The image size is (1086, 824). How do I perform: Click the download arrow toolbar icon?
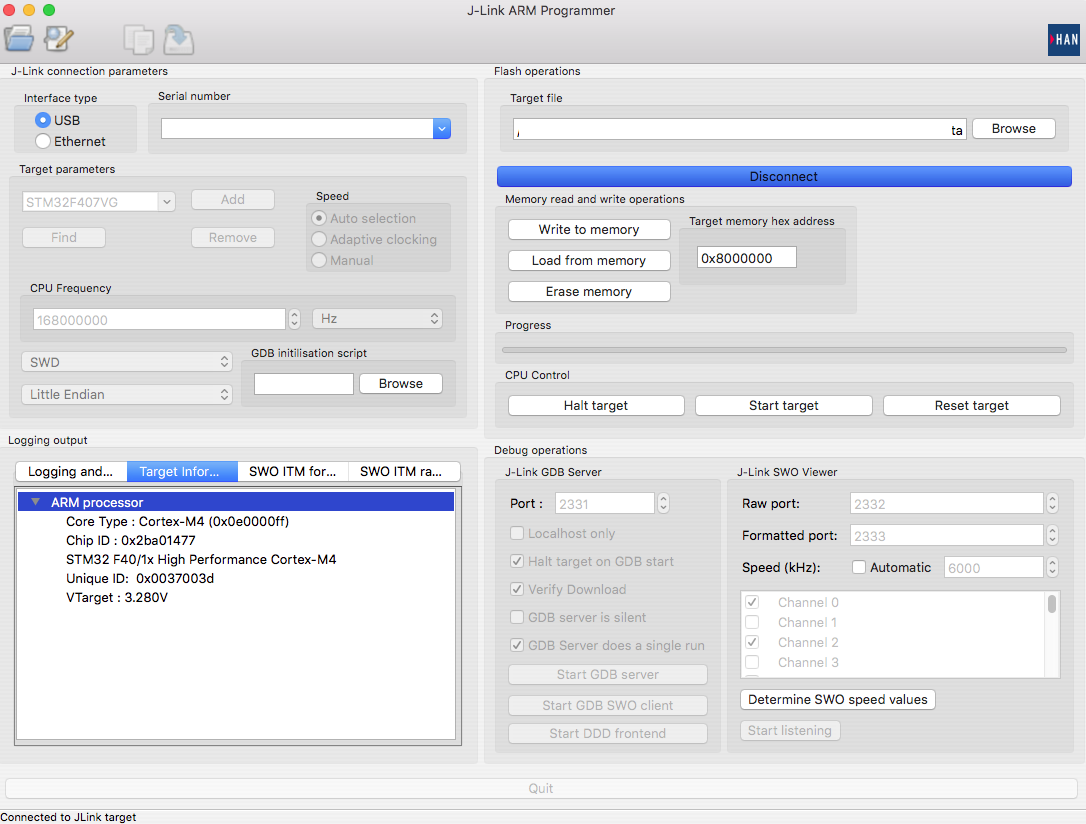point(179,39)
